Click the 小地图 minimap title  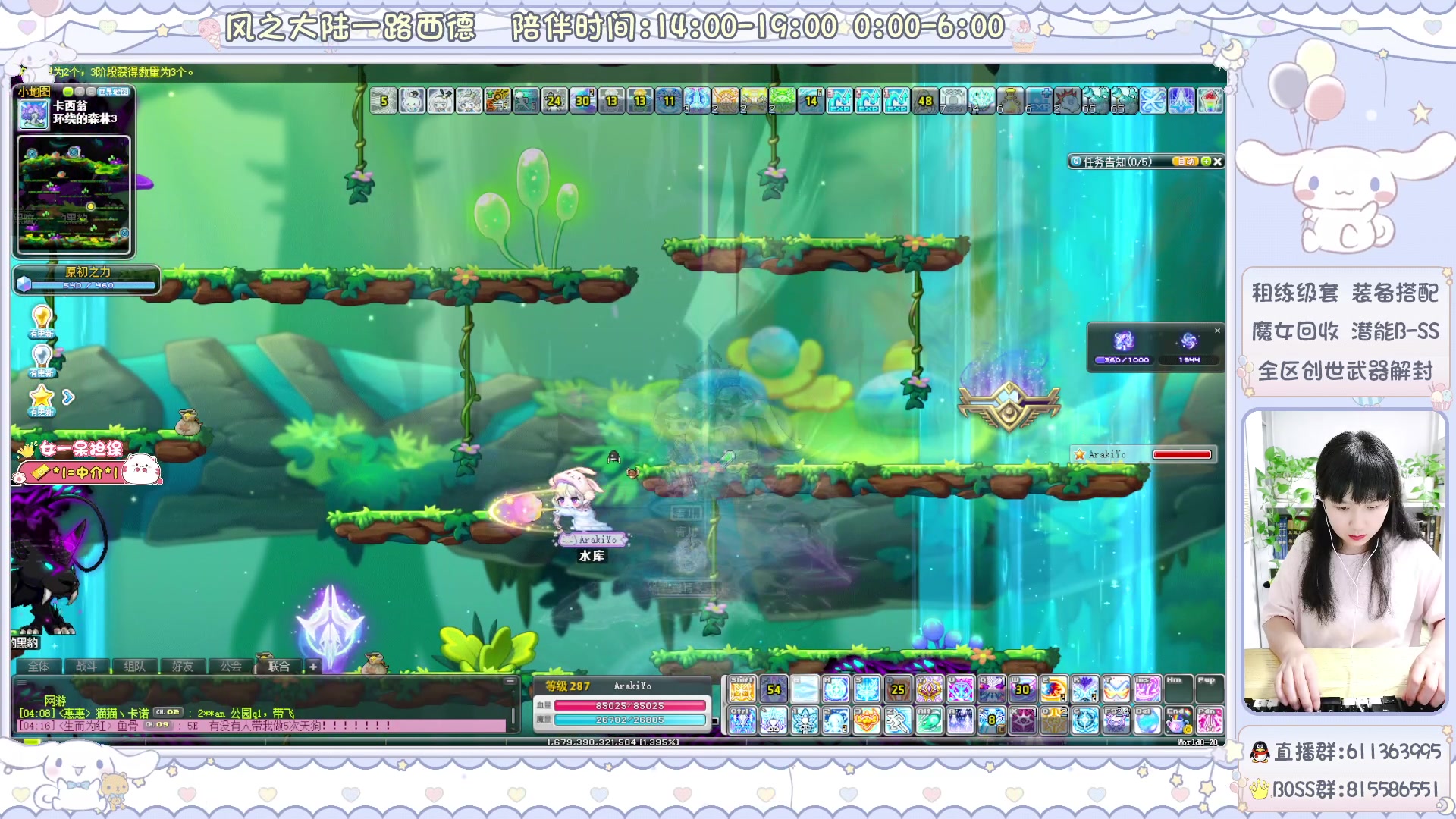[35, 91]
